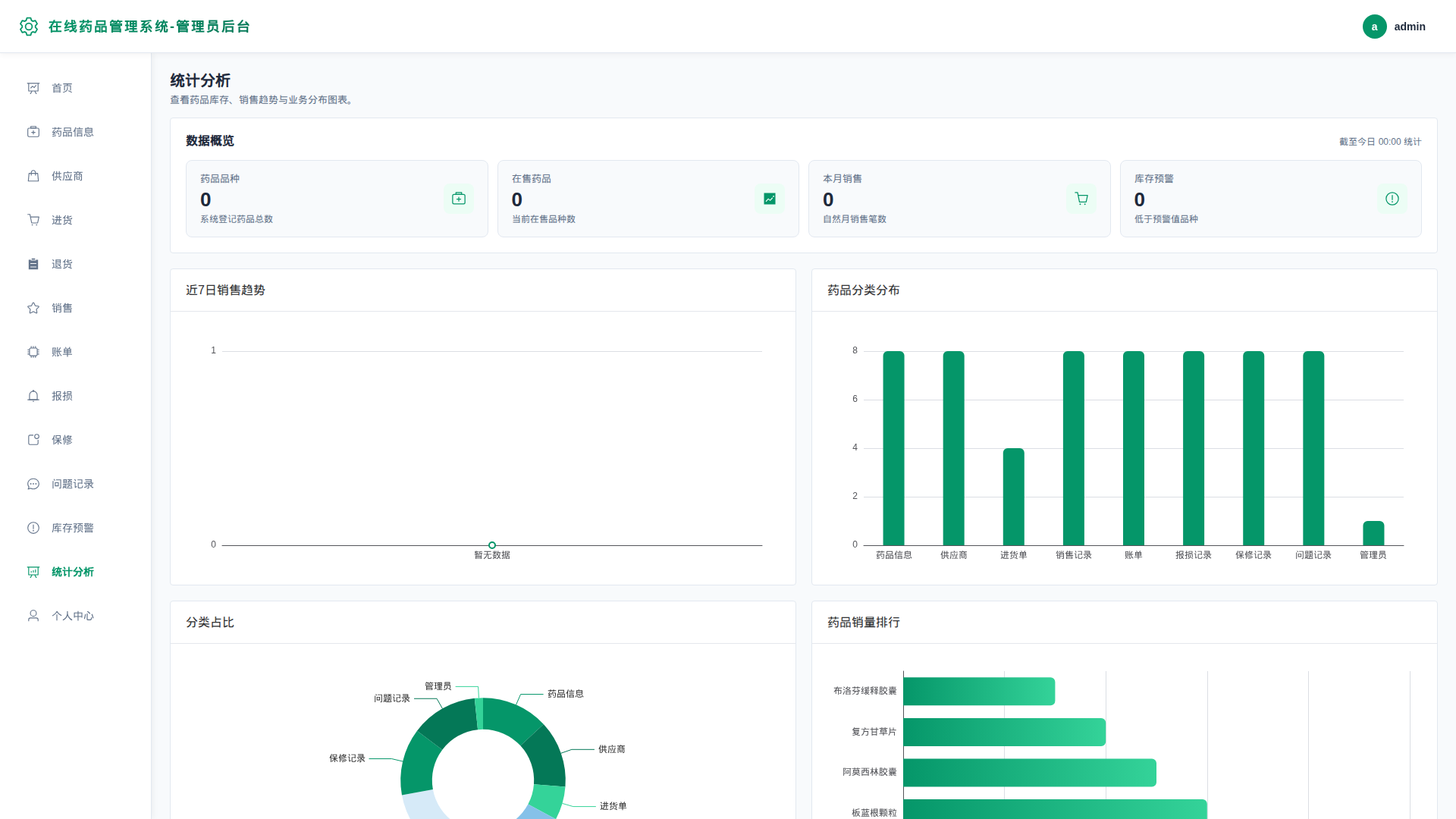Click the green admin avatar circle
Image resolution: width=1456 pixels, height=819 pixels.
coord(1374,27)
